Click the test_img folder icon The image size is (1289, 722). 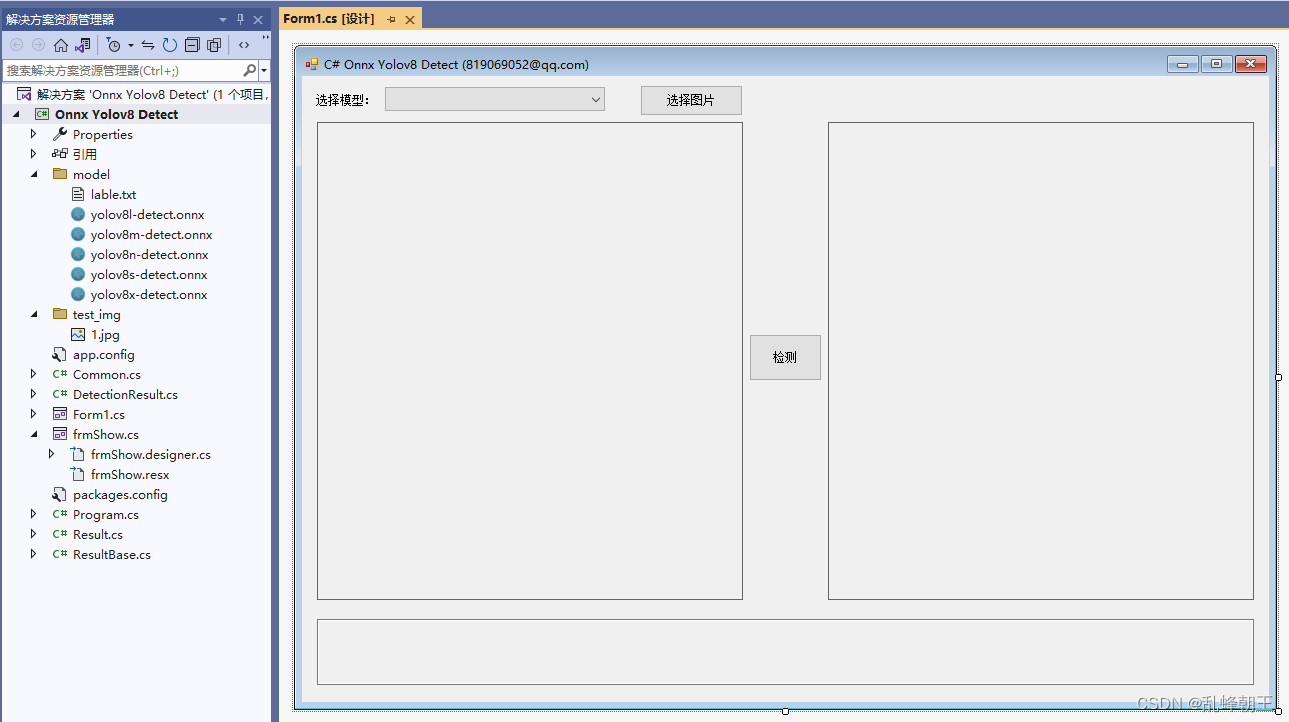point(60,314)
